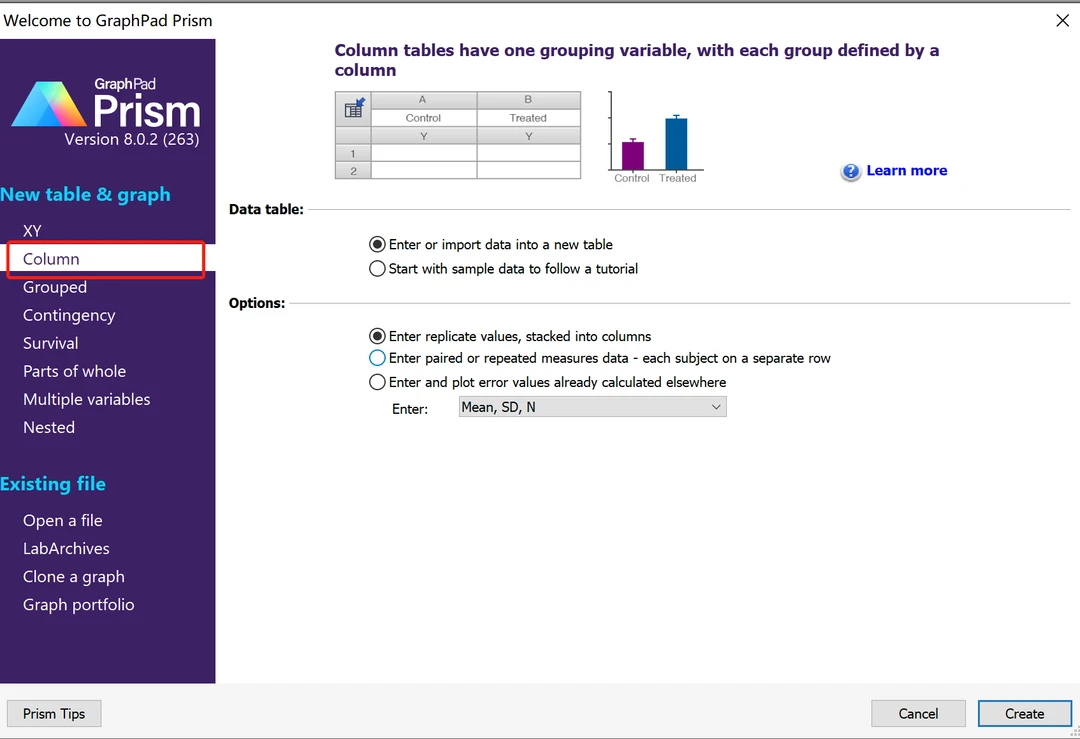This screenshot has height=739, width=1080.
Task: Click the Cancel button
Action: pyautogui.click(x=918, y=714)
